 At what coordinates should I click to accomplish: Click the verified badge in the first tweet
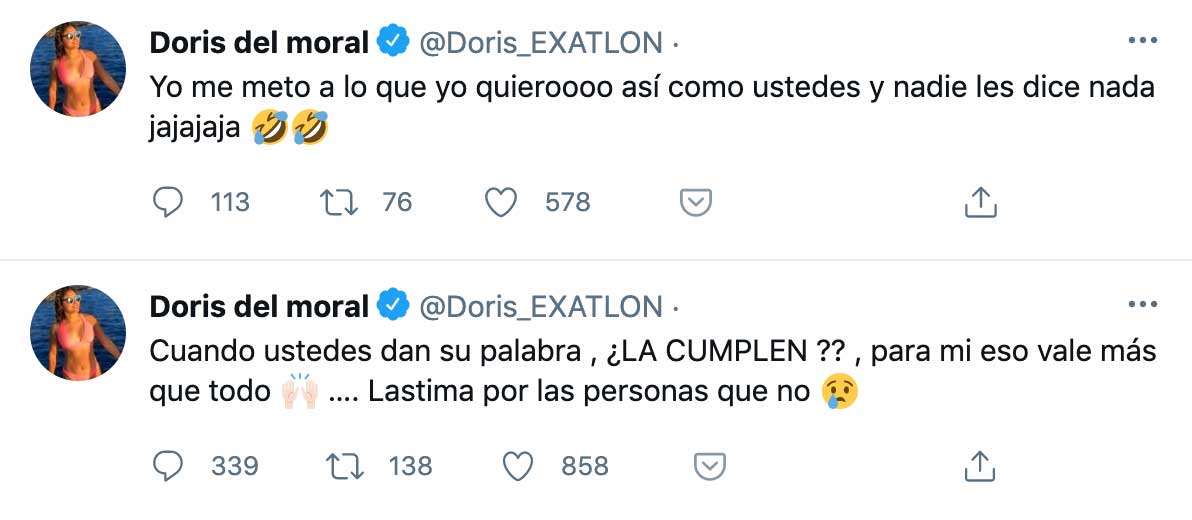392,42
